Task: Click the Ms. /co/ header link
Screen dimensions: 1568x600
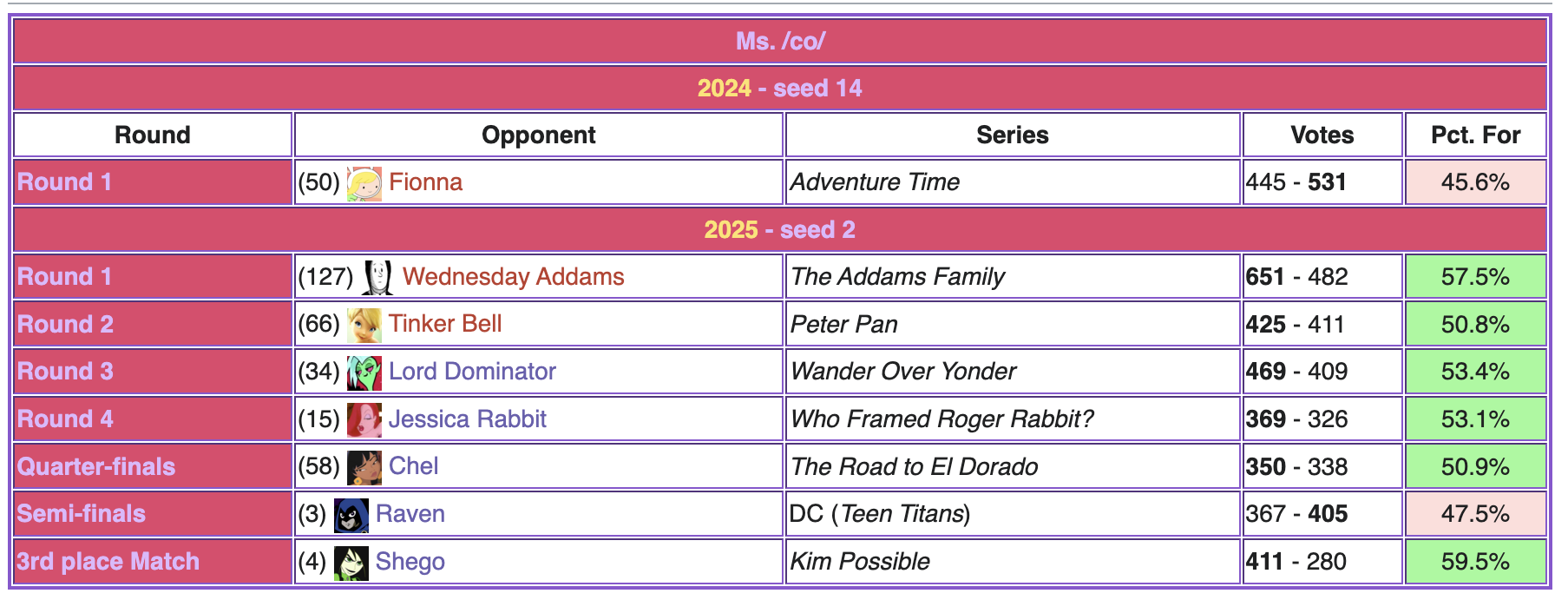Action: [x=780, y=41]
